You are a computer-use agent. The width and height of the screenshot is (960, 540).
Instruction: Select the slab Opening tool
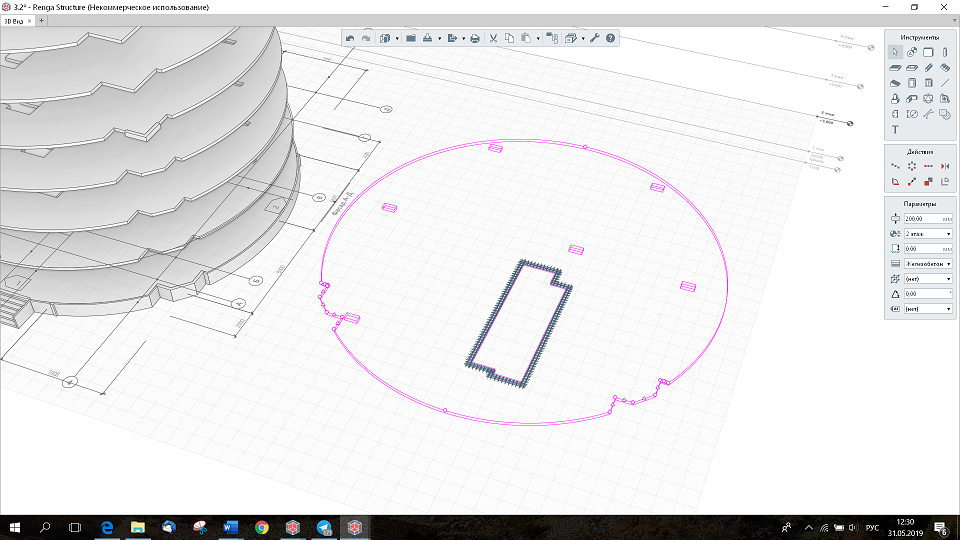click(912, 68)
